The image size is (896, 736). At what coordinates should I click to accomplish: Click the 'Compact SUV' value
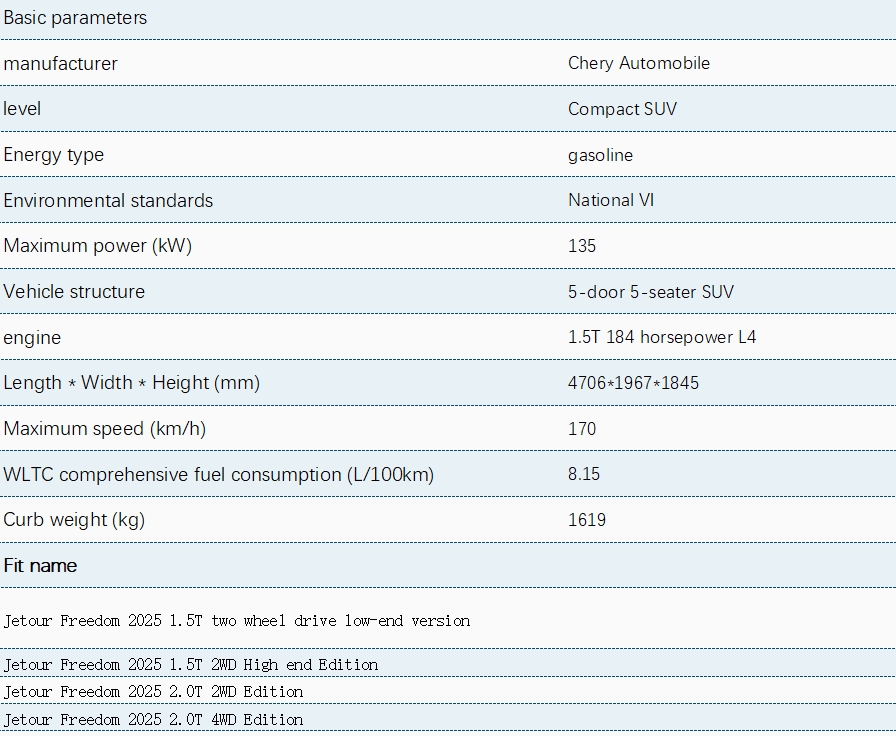click(622, 109)
